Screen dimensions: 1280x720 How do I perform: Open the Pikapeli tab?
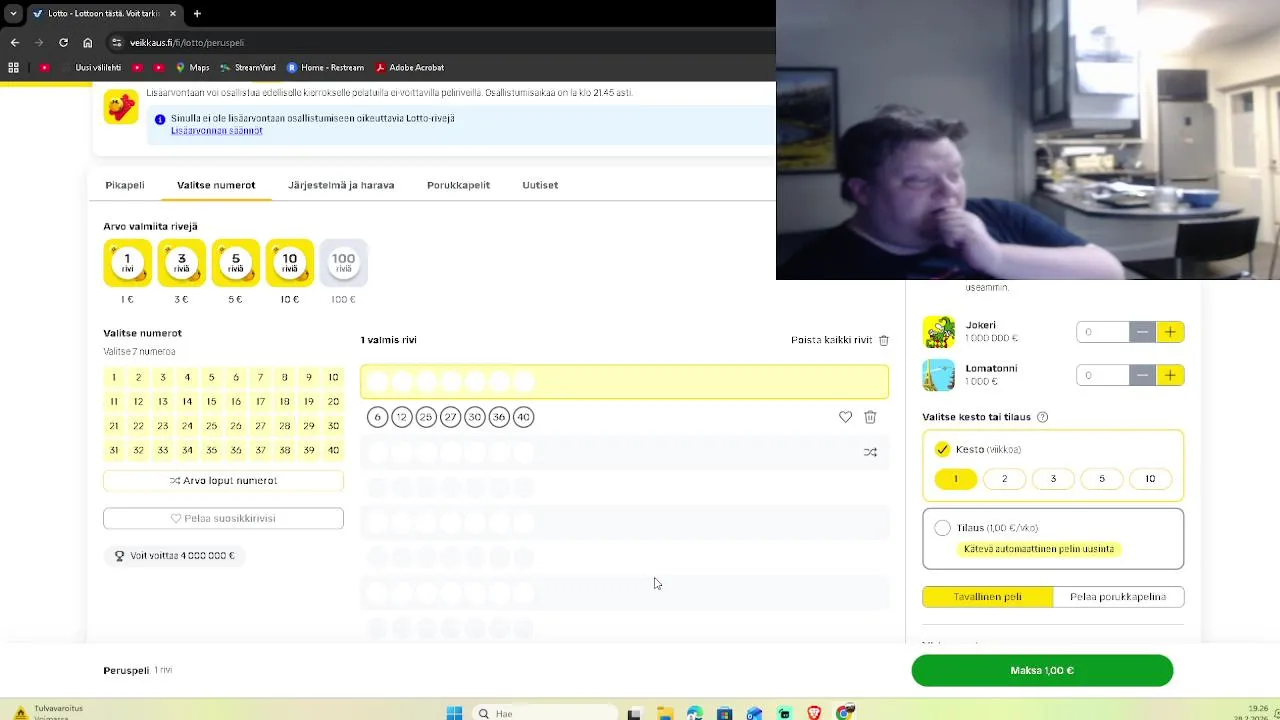[125, 185]
